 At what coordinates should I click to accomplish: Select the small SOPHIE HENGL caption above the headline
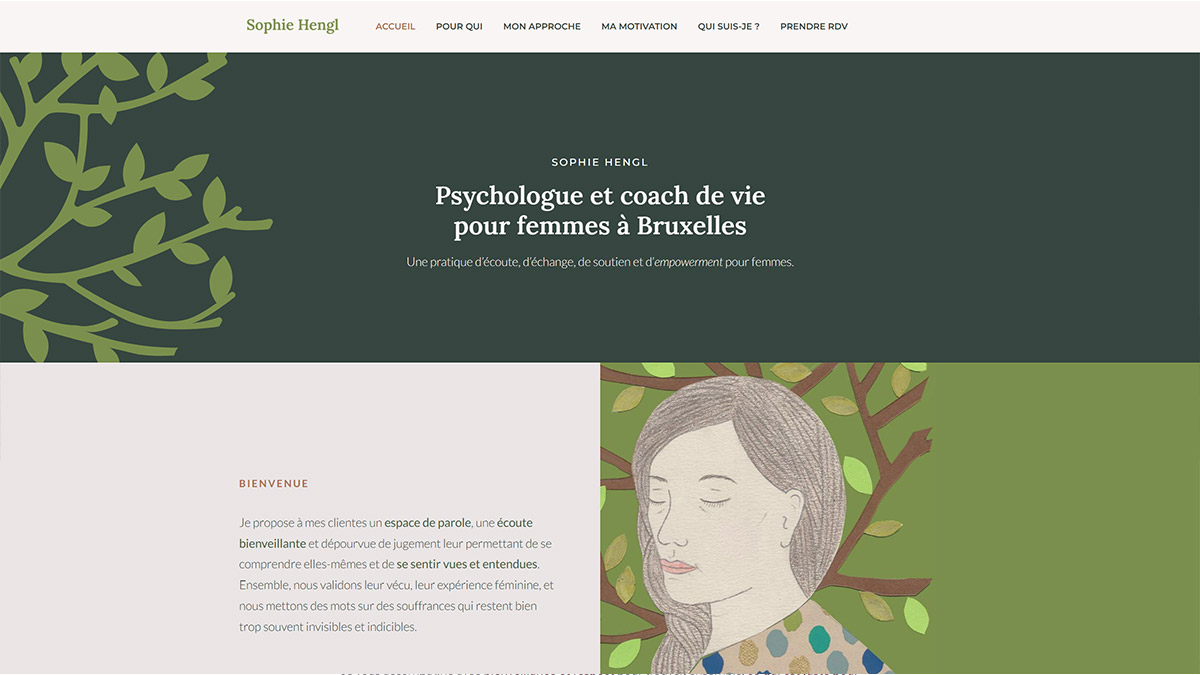pyautogui.click(x=600, y=162)
